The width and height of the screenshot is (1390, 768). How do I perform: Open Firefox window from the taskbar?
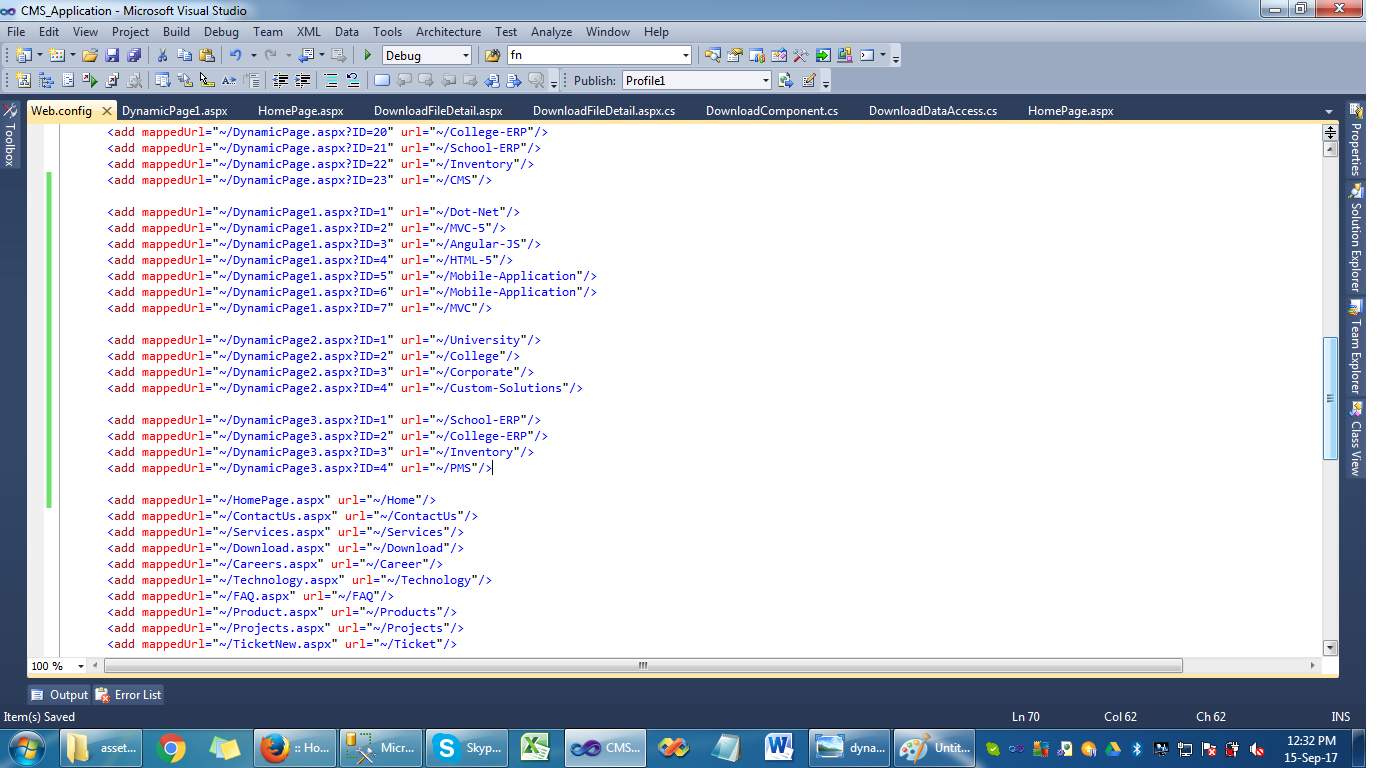(x=295, y=747)
